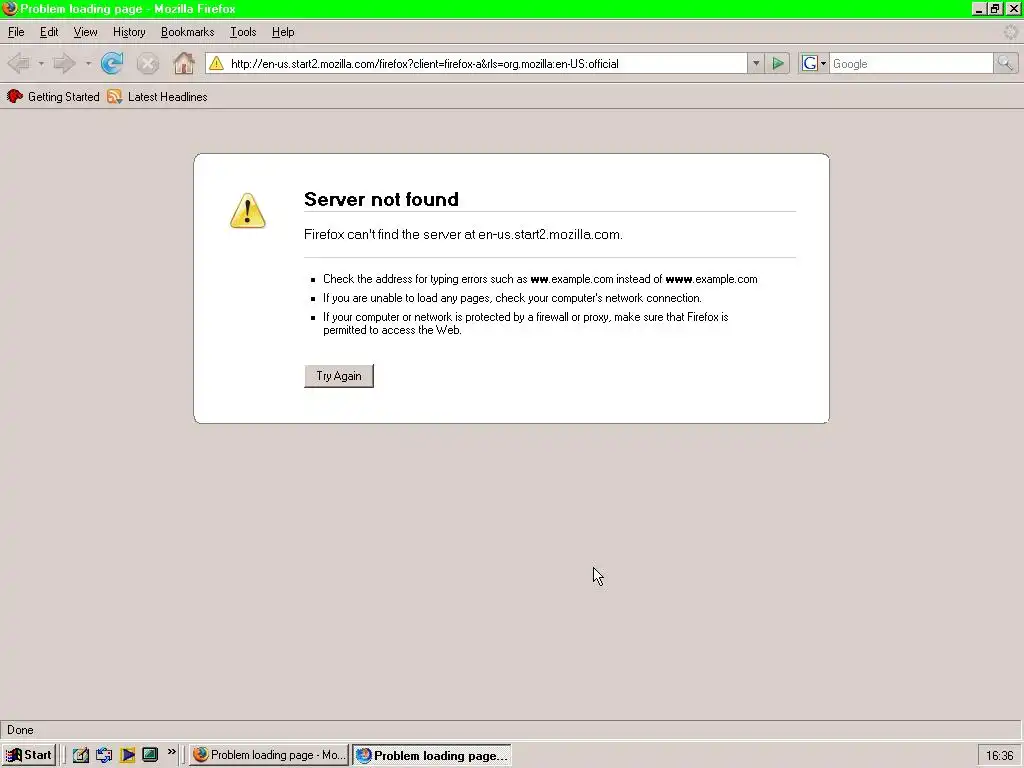Click the Firefox icon in the title bar
The width and height of the screenshot is (1024, 768).
point(10,8)
